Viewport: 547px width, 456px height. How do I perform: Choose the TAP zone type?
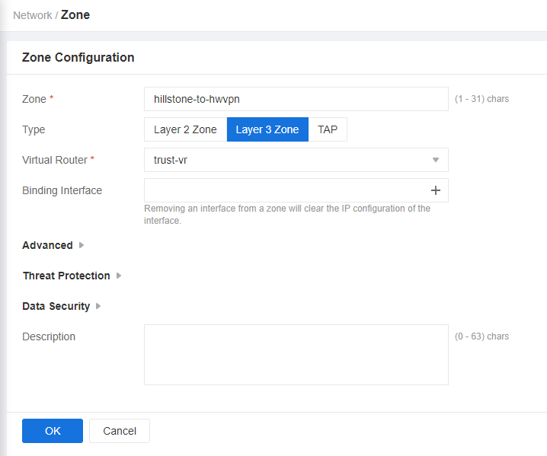(x=328, y=129)
